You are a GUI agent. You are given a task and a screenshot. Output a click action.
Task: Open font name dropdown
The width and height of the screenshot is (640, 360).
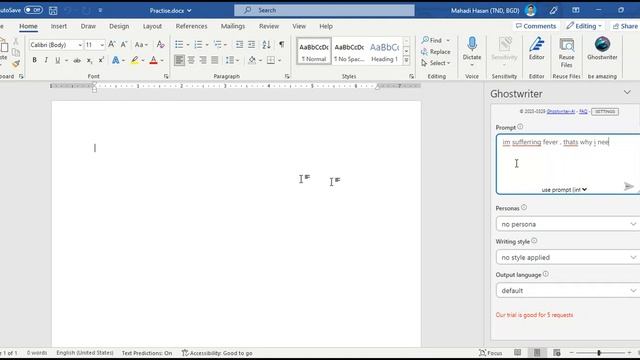coord(80,45)
